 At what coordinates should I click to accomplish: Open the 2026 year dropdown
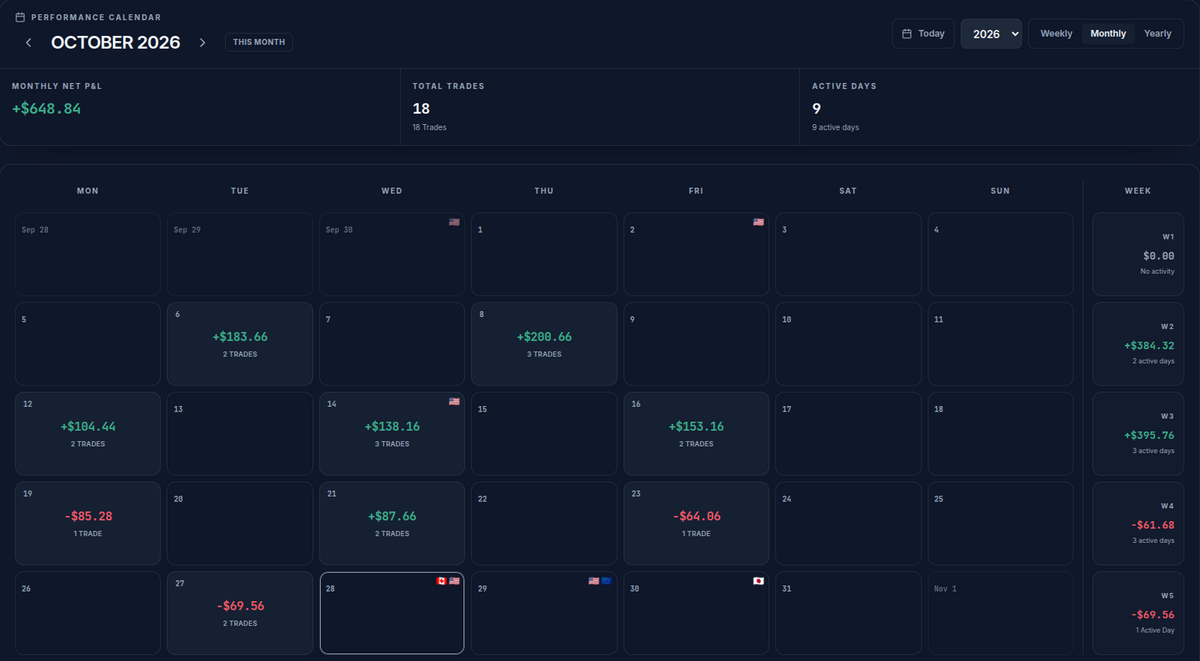(x=991, y=33)
